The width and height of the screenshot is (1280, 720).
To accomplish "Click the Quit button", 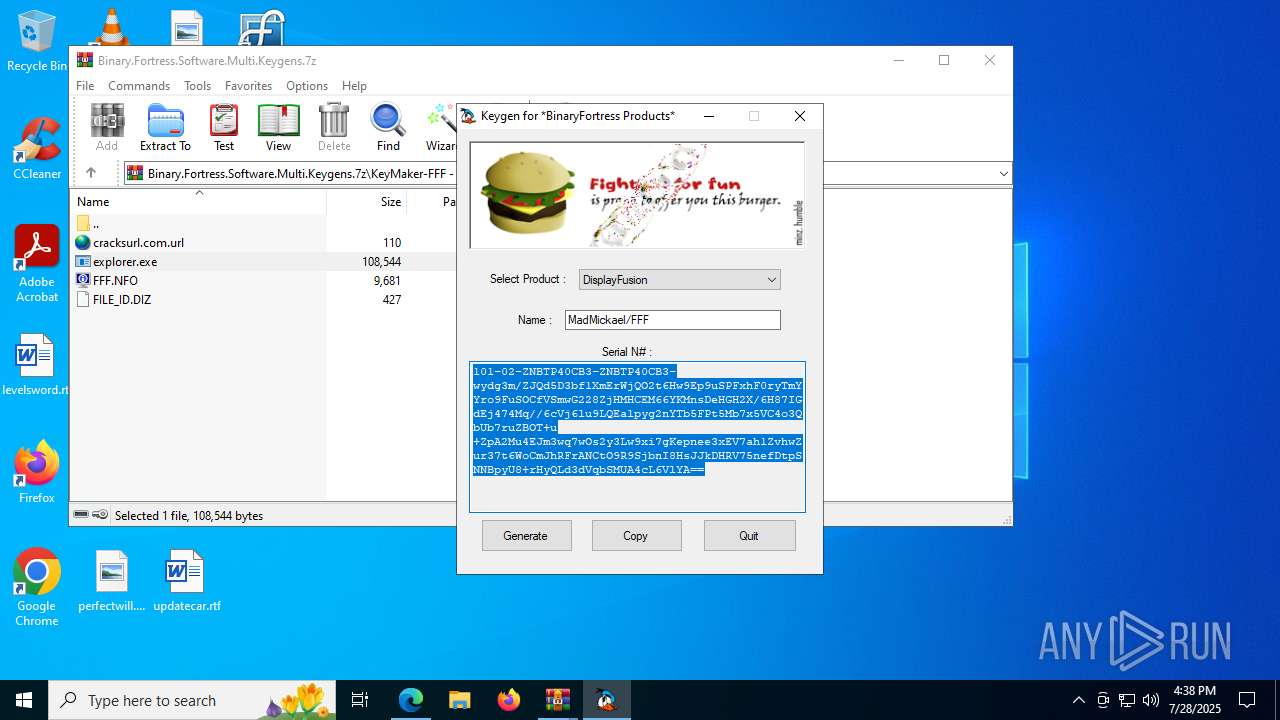I will click(749, 536).
